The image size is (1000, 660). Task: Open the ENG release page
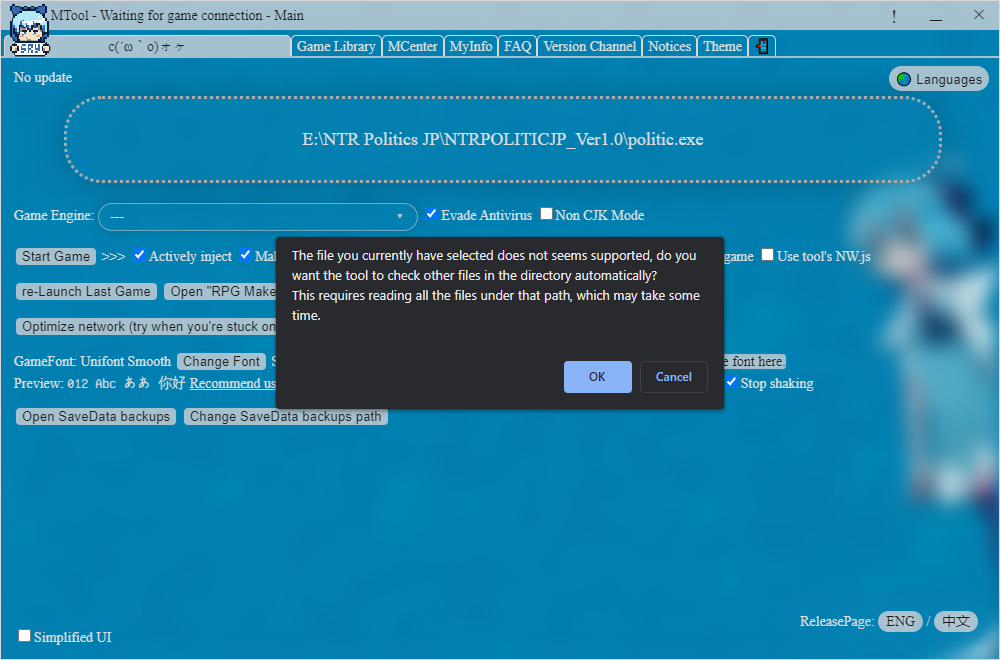click(900, 621)
